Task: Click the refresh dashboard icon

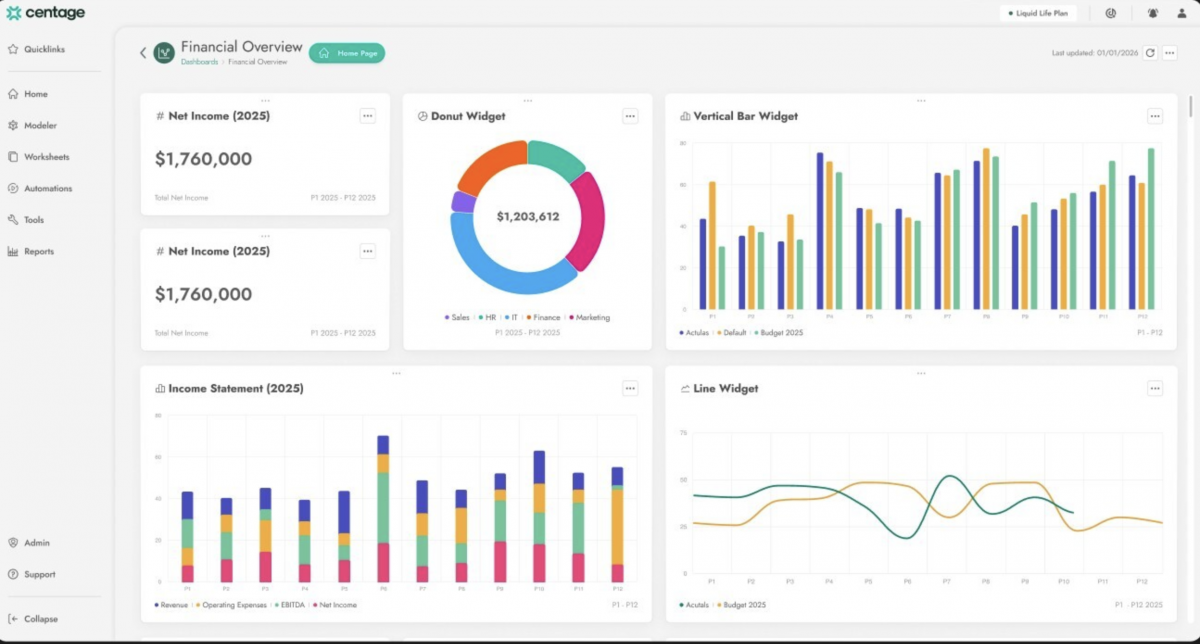Action: [1150, 53]
